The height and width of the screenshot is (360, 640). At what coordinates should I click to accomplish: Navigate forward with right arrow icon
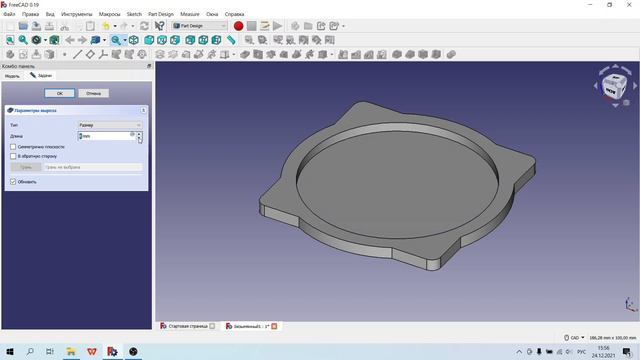pyautogui.click(x=82, y=40)
